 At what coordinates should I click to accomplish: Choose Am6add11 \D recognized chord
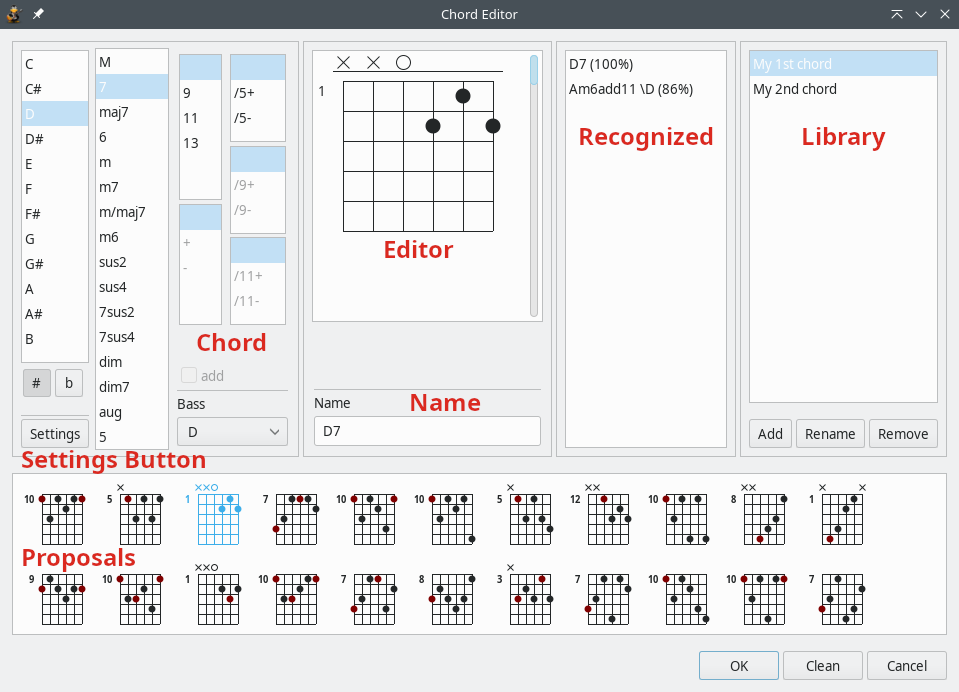(631, 89)
